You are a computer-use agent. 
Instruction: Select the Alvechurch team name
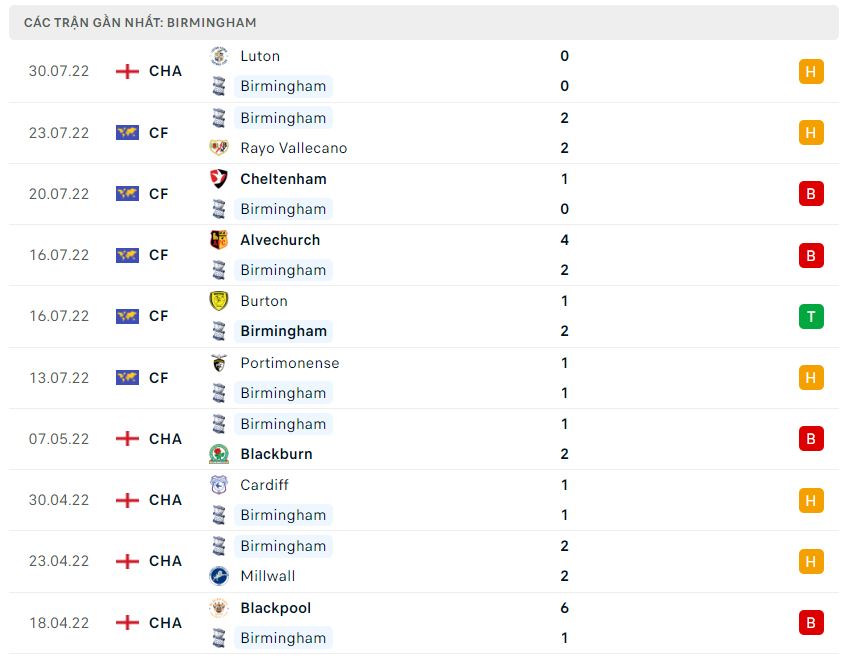click(280, 240)
